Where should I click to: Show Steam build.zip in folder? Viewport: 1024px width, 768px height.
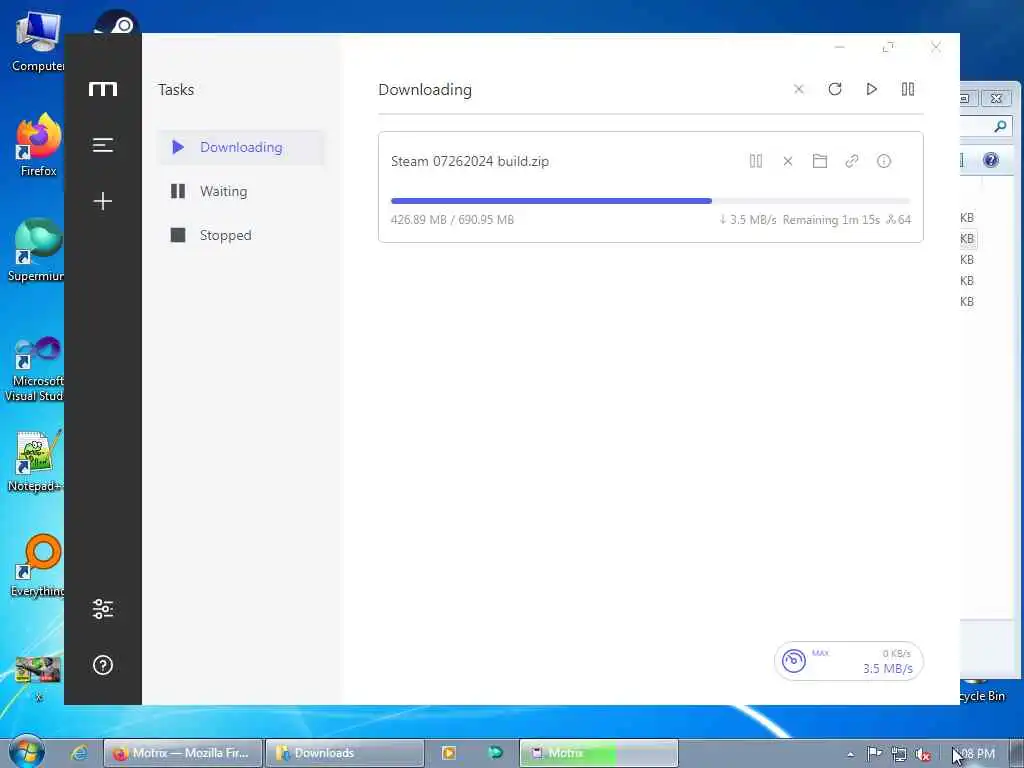(x=820, y=161)
